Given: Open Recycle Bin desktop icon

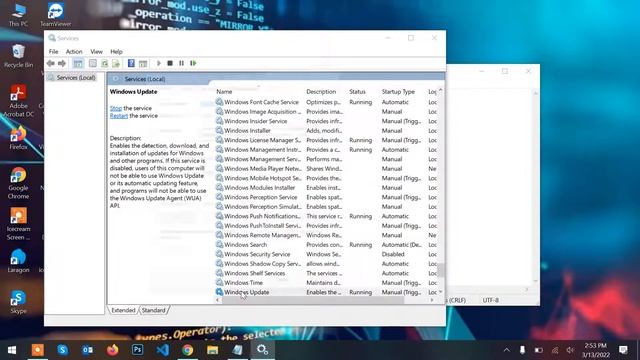Looking at the screenshot, I should pyautogui.click(x=18, y=56).
